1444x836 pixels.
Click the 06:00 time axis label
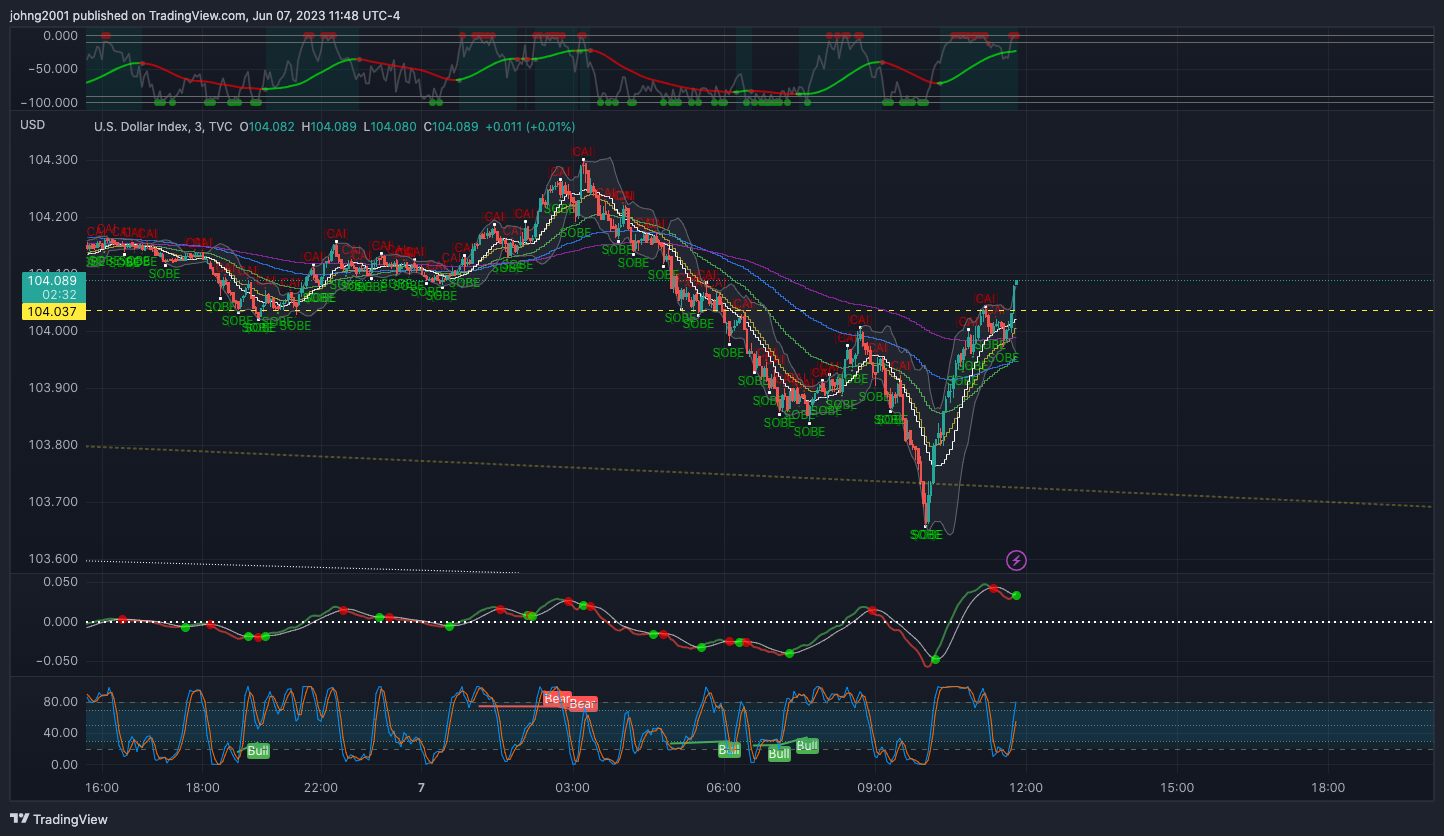click(x=723, y=788)
